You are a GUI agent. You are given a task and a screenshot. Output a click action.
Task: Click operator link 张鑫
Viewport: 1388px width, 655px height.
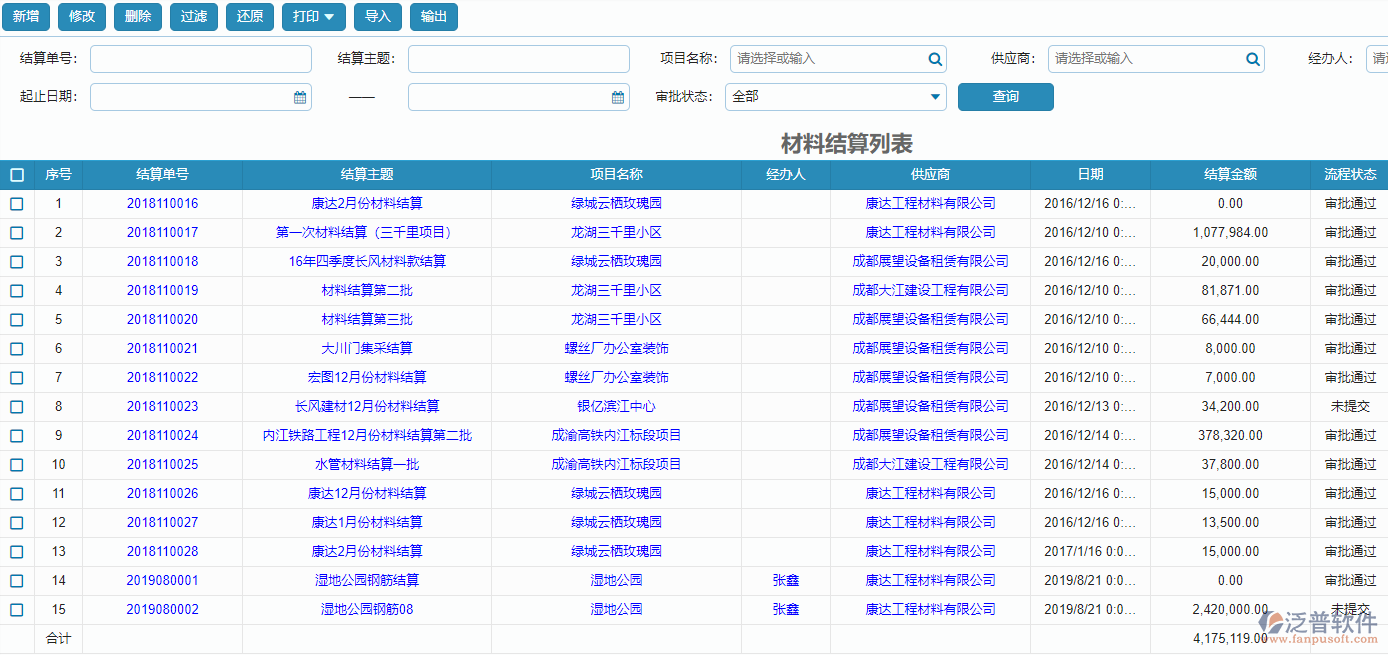point(786,580)
